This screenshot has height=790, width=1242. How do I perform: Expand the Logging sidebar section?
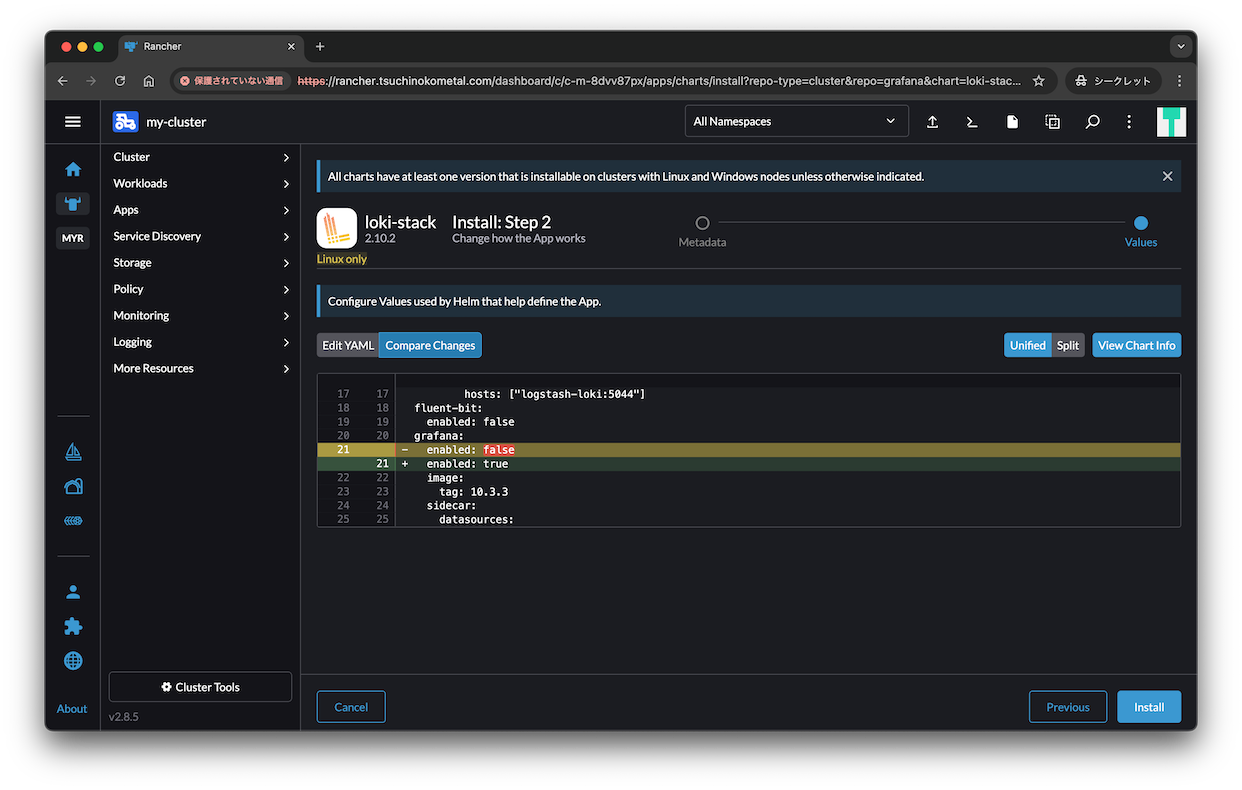200,342
